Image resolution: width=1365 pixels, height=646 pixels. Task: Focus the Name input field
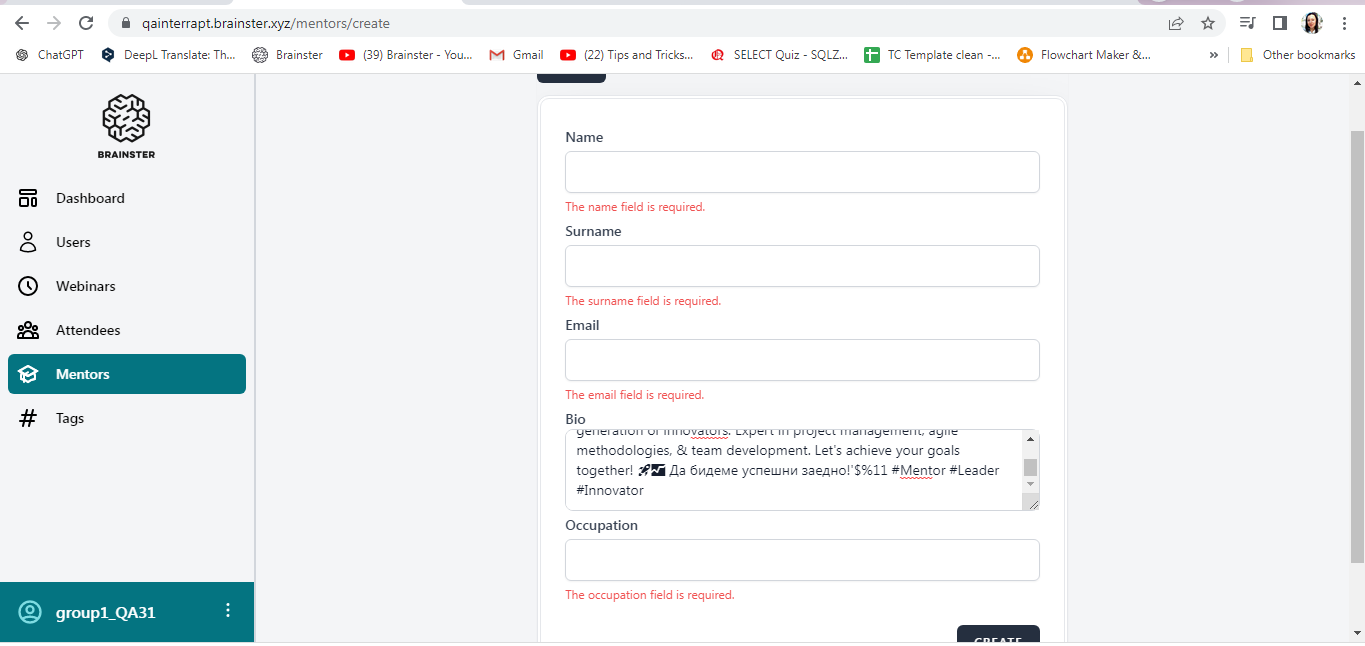point(801,172)
